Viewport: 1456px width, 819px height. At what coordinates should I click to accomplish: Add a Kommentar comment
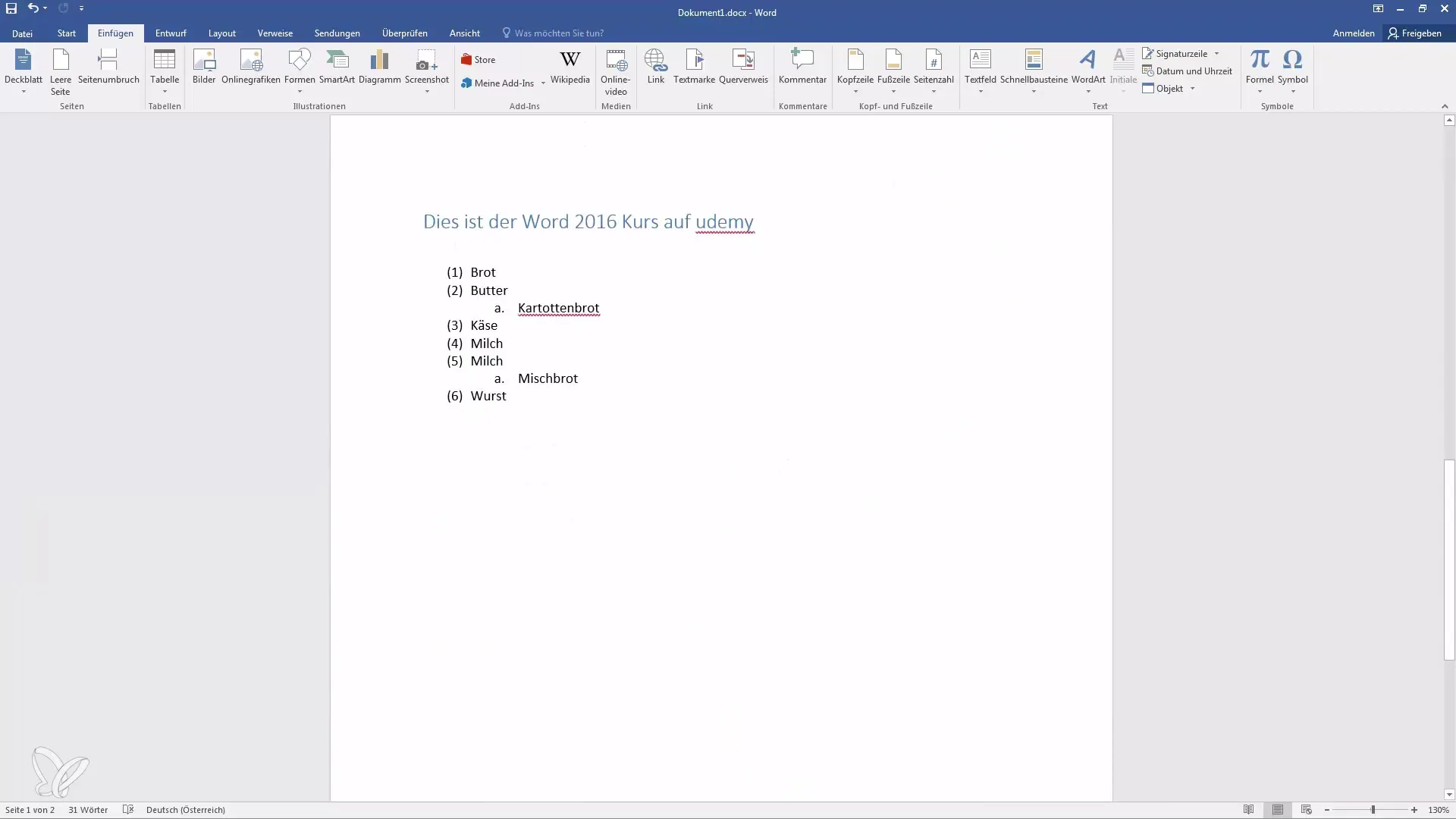[802, 67]
